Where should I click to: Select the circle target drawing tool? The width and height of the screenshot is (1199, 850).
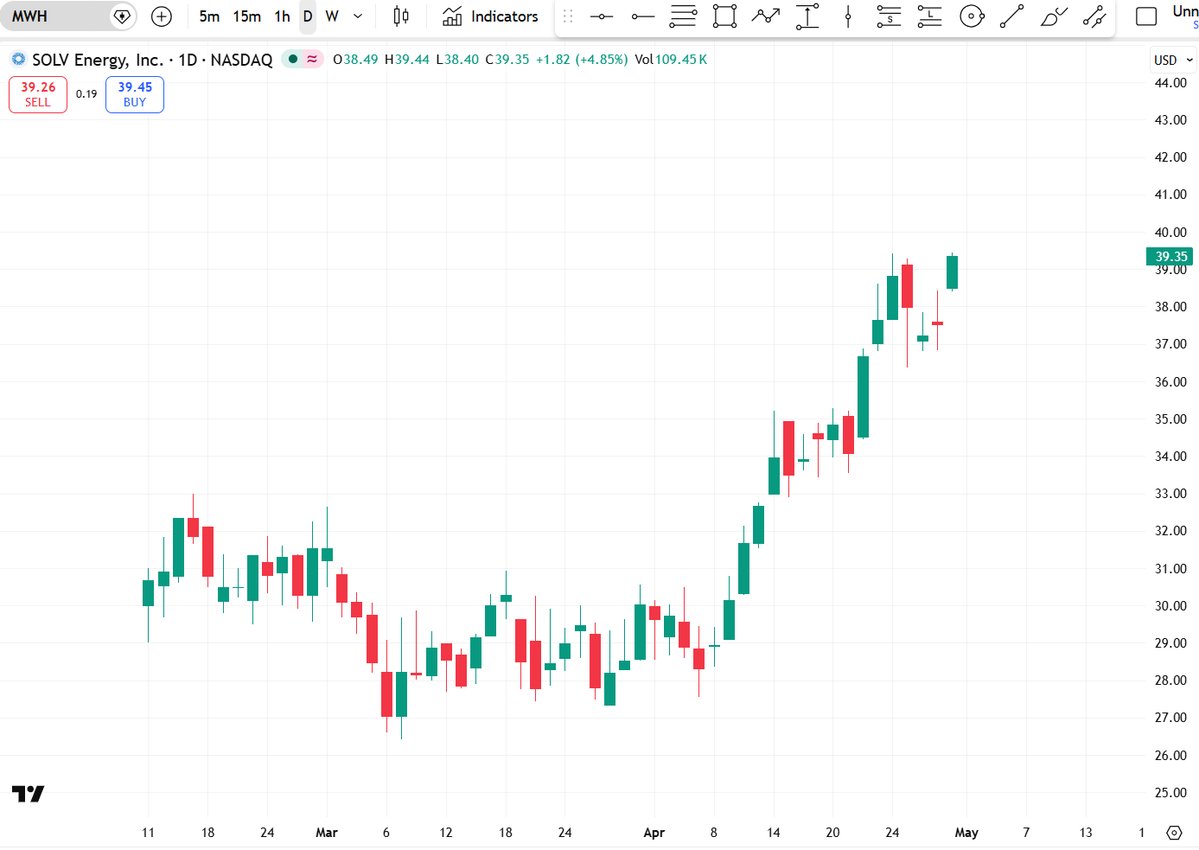[x=971, y=16]
